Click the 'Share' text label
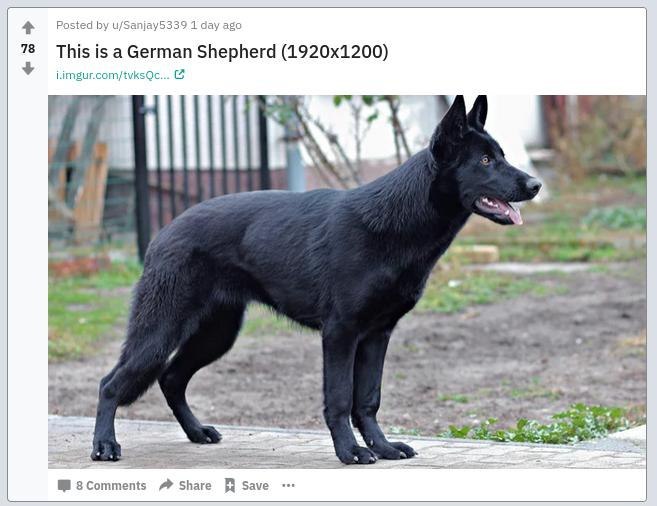The height and width of the screenshot is (506, 657). point(195,485)
